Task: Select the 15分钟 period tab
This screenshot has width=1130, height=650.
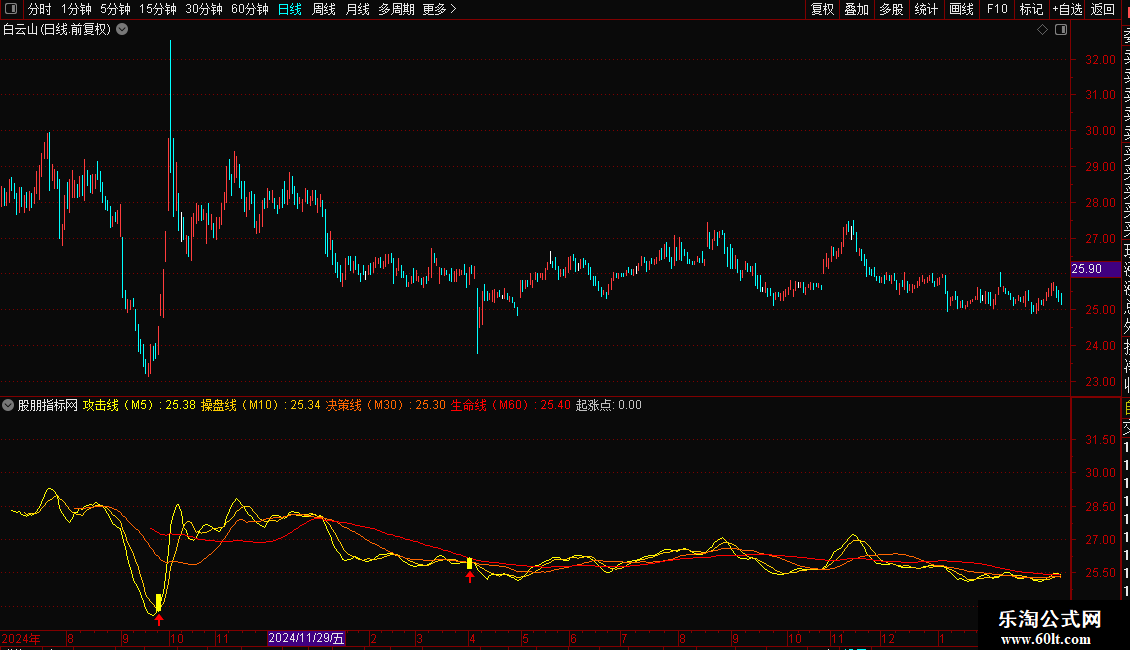Action: coord(158,9)
